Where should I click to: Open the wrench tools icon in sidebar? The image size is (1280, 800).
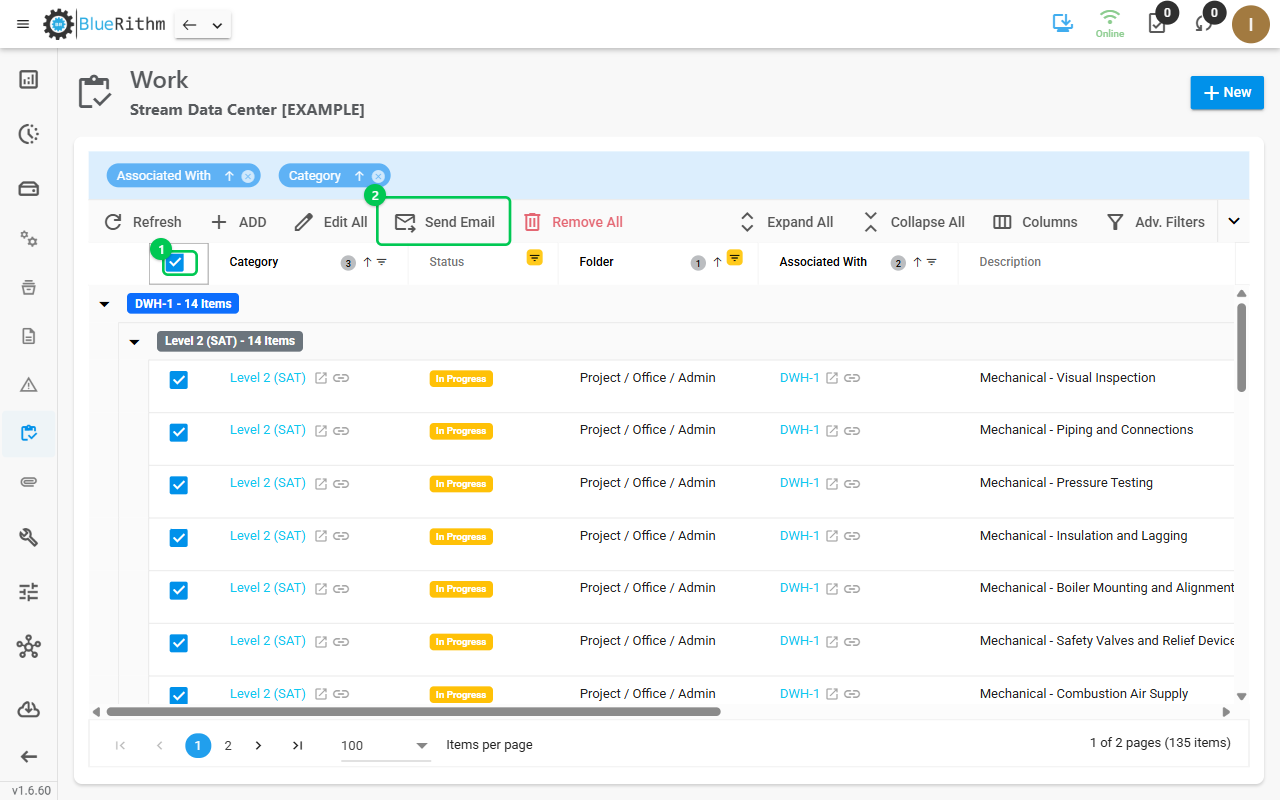click(x=29, y=537)
